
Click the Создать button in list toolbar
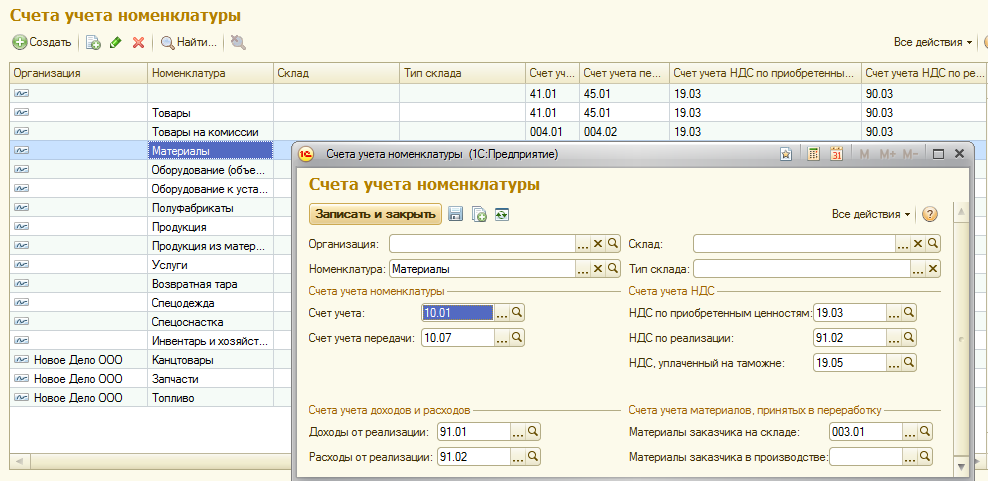point(42,43)
